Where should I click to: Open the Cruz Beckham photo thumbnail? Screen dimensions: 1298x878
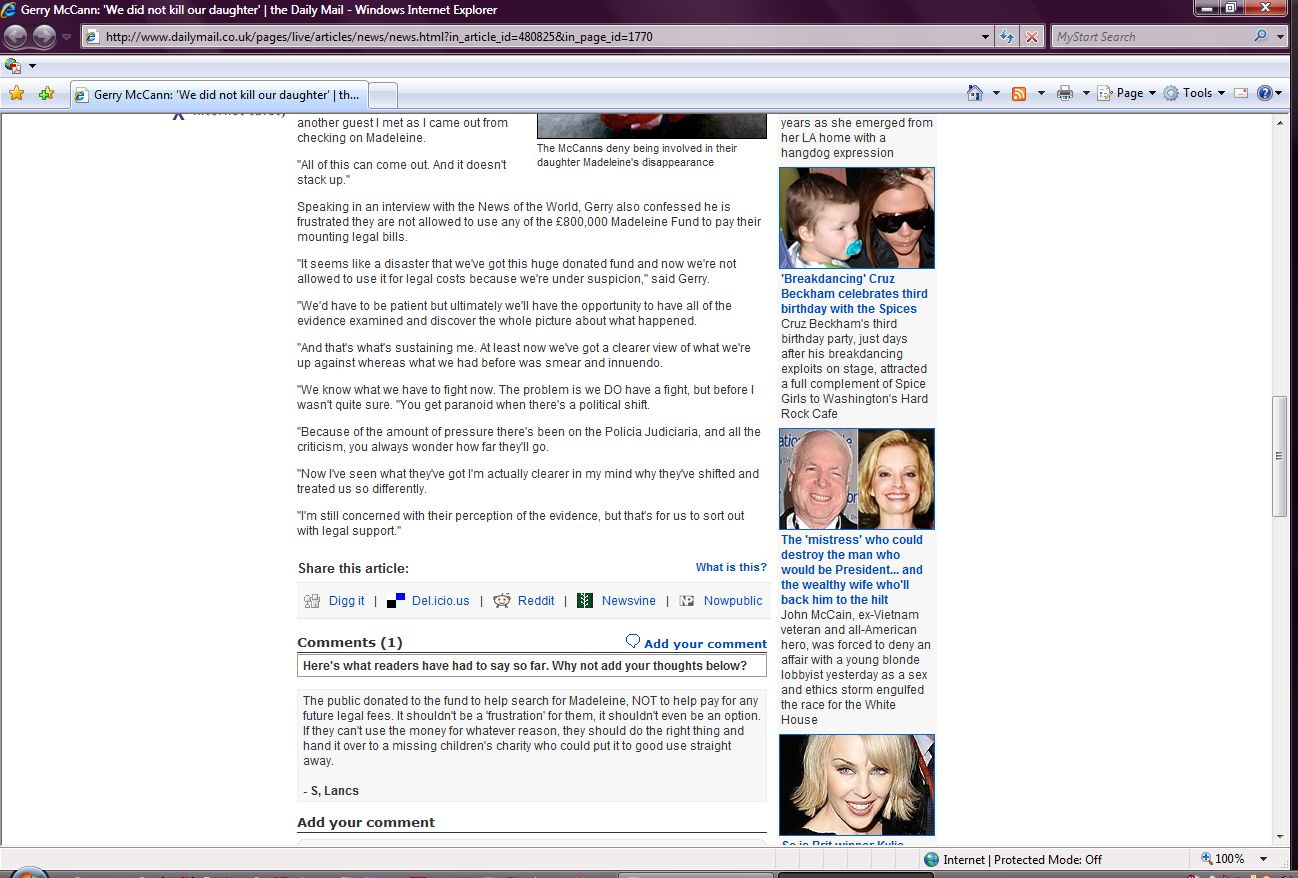coord(856,218)
